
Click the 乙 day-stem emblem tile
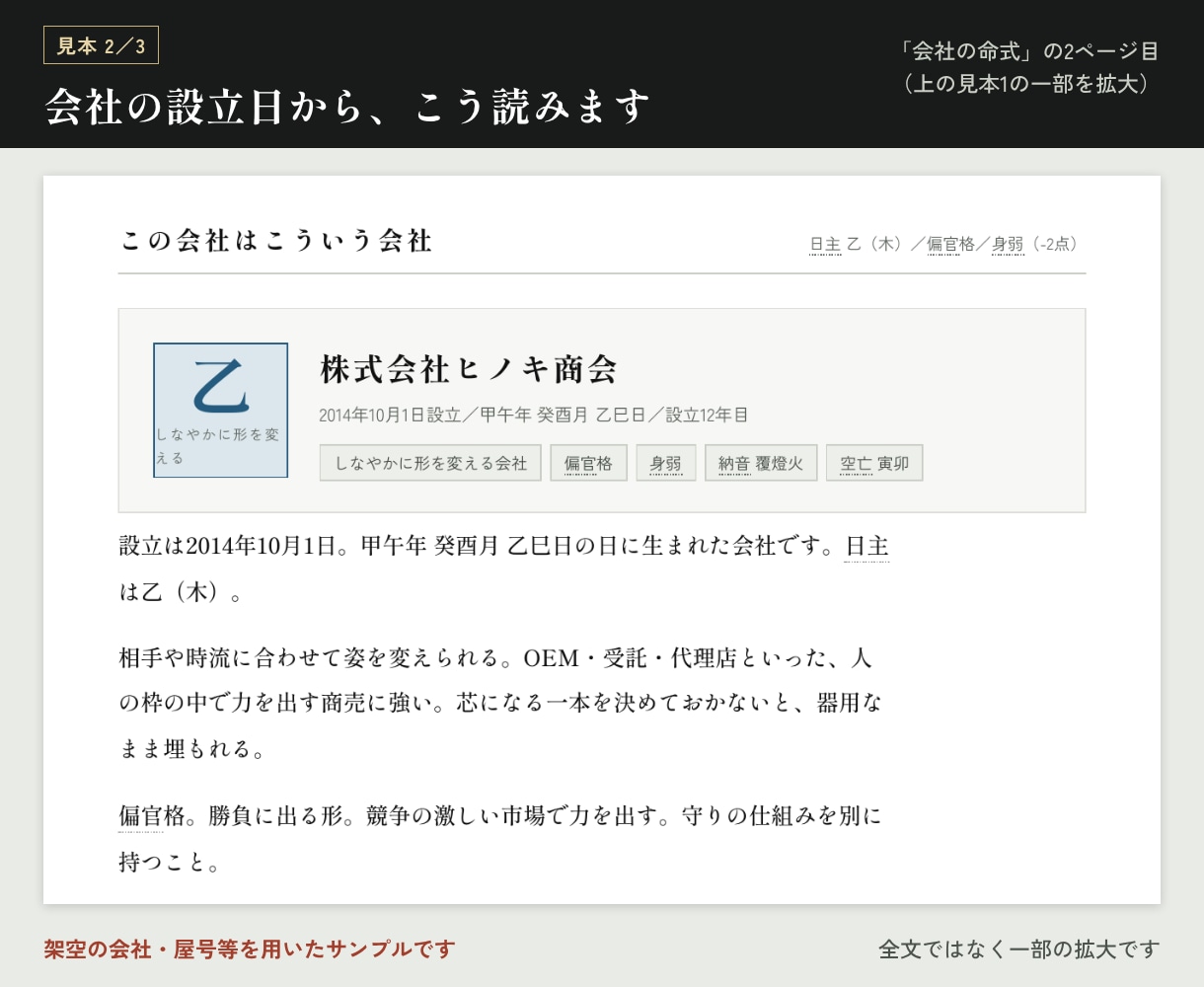click(221, 410)
